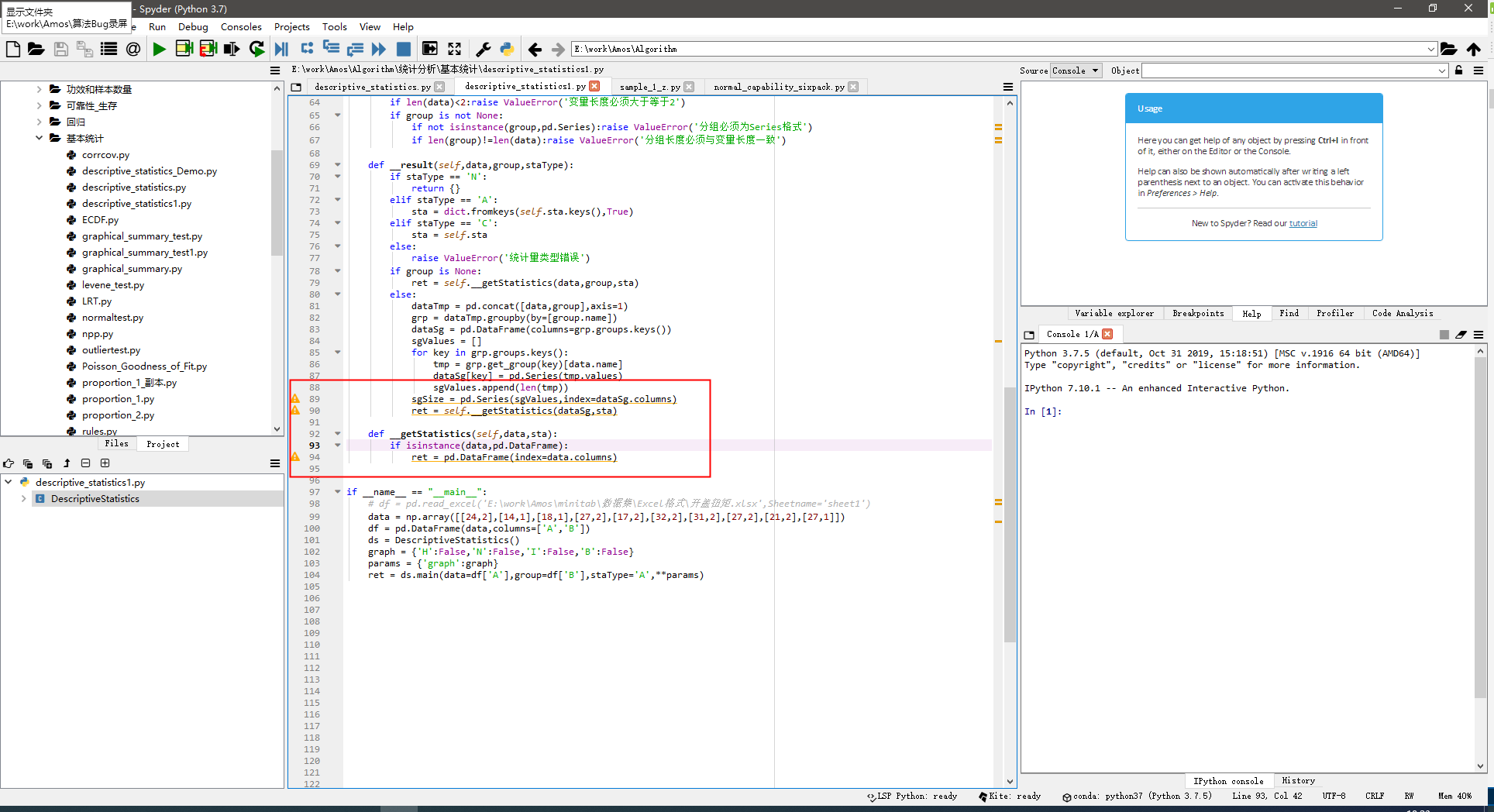Clear console with the eraser icon
The width and height of the screenshot is (1494, 812).
coord(1461,335)
